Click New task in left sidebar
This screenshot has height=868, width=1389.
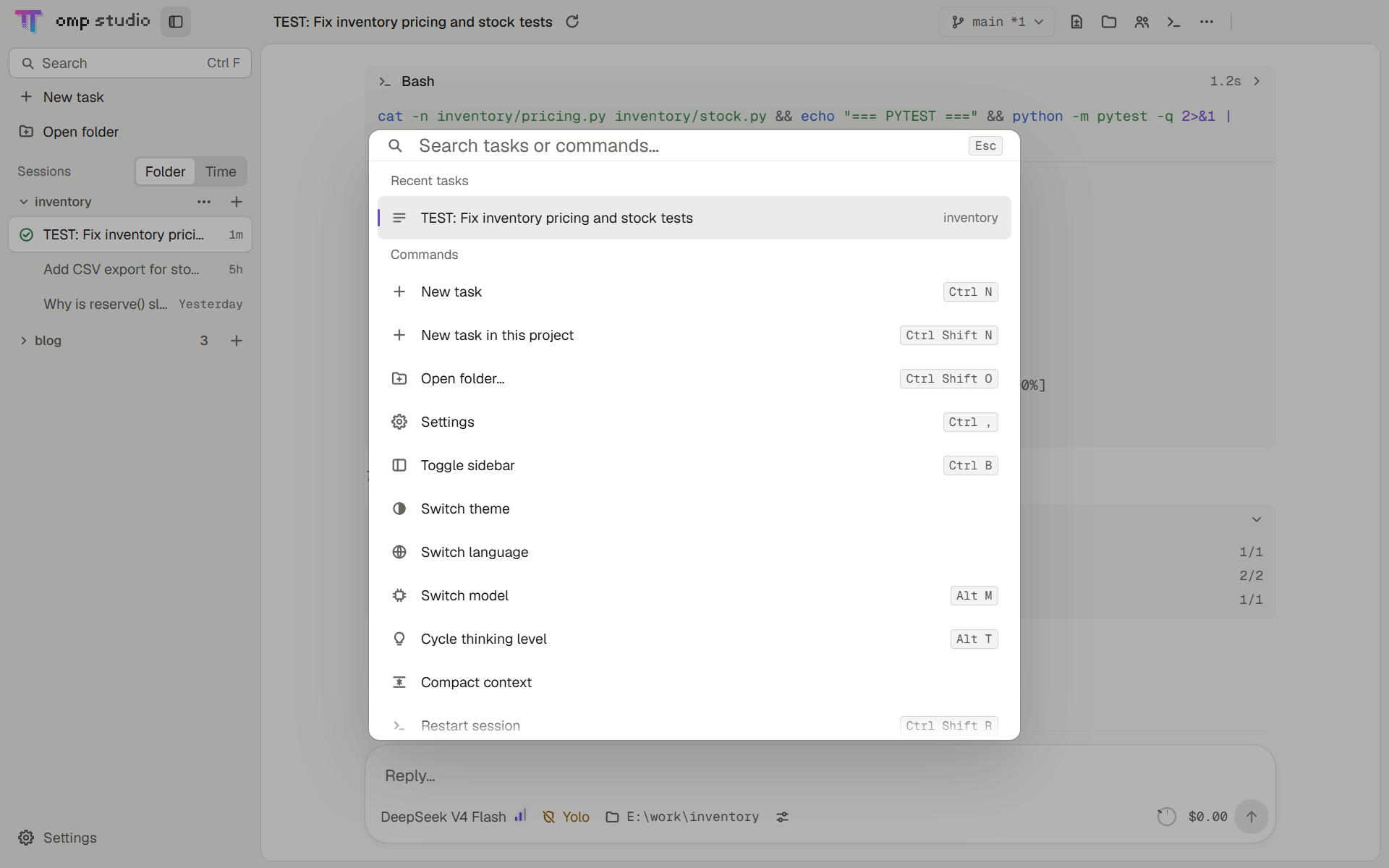tap(130, 97)
